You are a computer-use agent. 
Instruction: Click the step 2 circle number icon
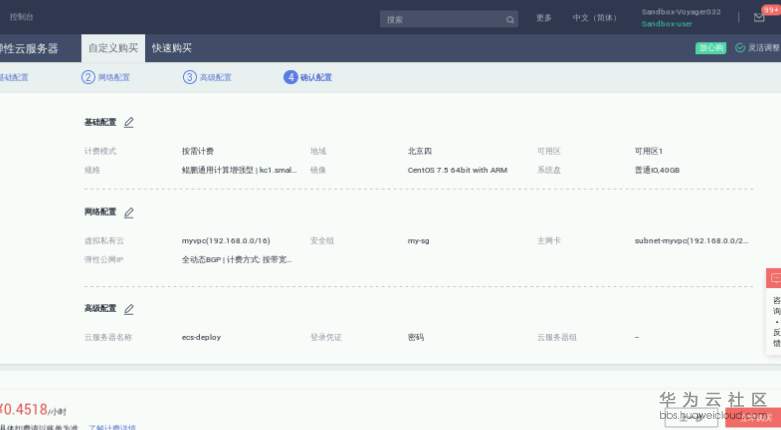88,77
